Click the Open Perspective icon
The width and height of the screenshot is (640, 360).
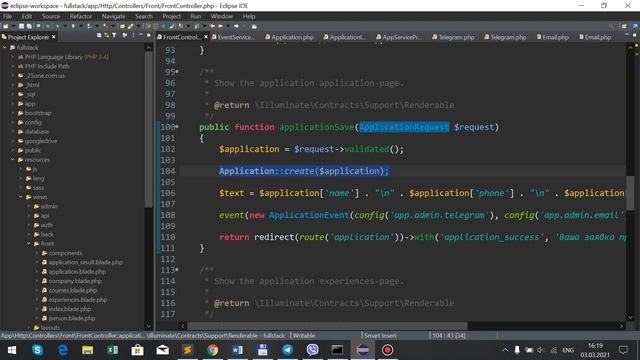point(624,26)
